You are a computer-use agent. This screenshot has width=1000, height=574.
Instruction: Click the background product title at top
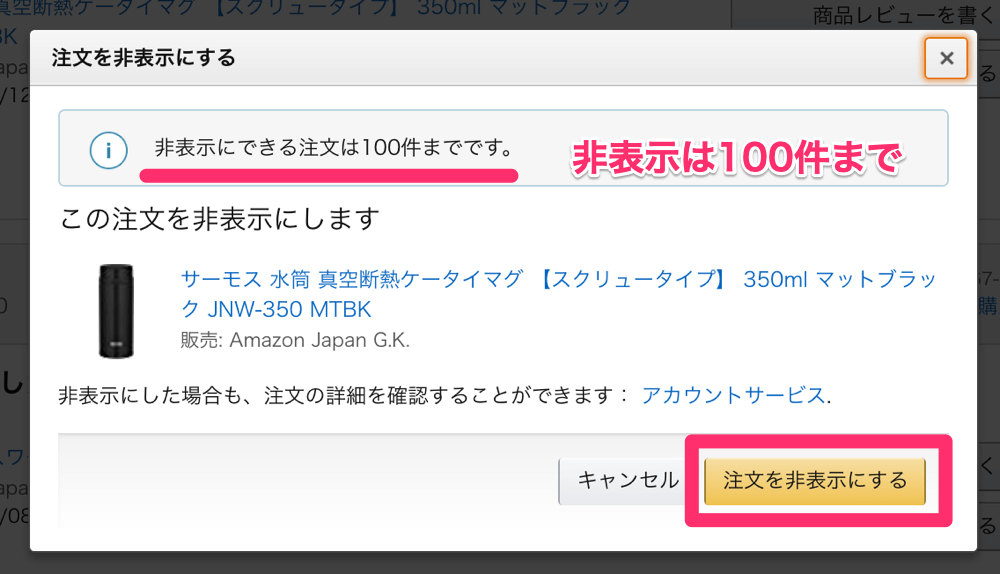[316, 8]
